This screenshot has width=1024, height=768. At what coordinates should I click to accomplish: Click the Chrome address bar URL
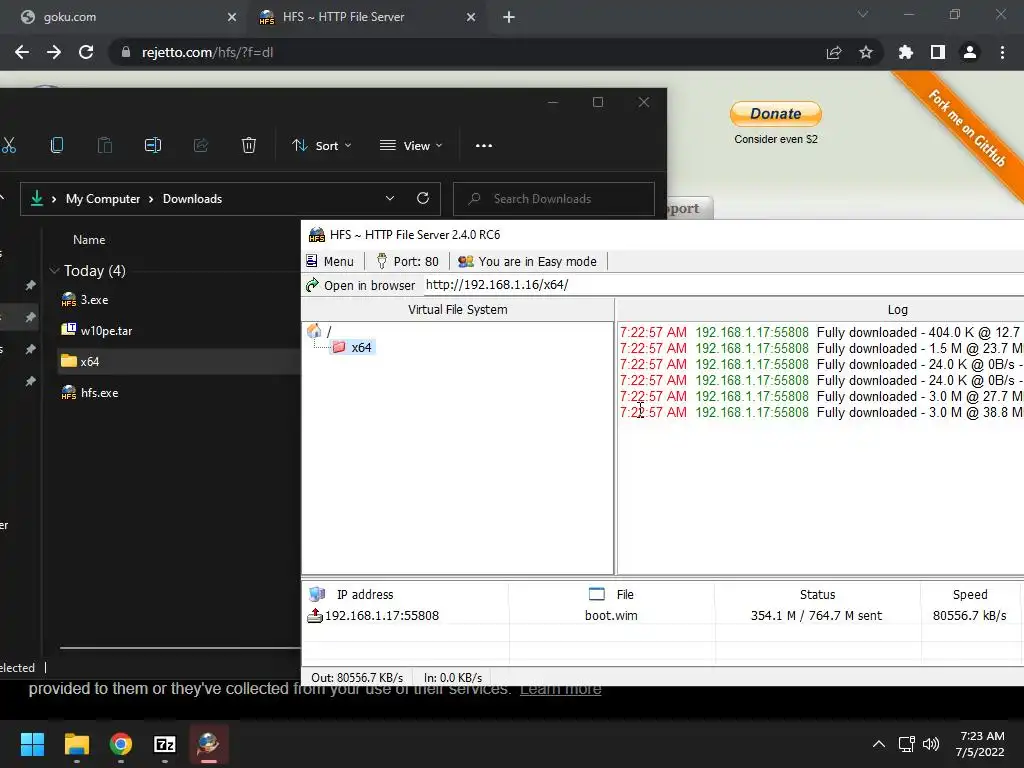pyautogui.click(x=207, y=52)
